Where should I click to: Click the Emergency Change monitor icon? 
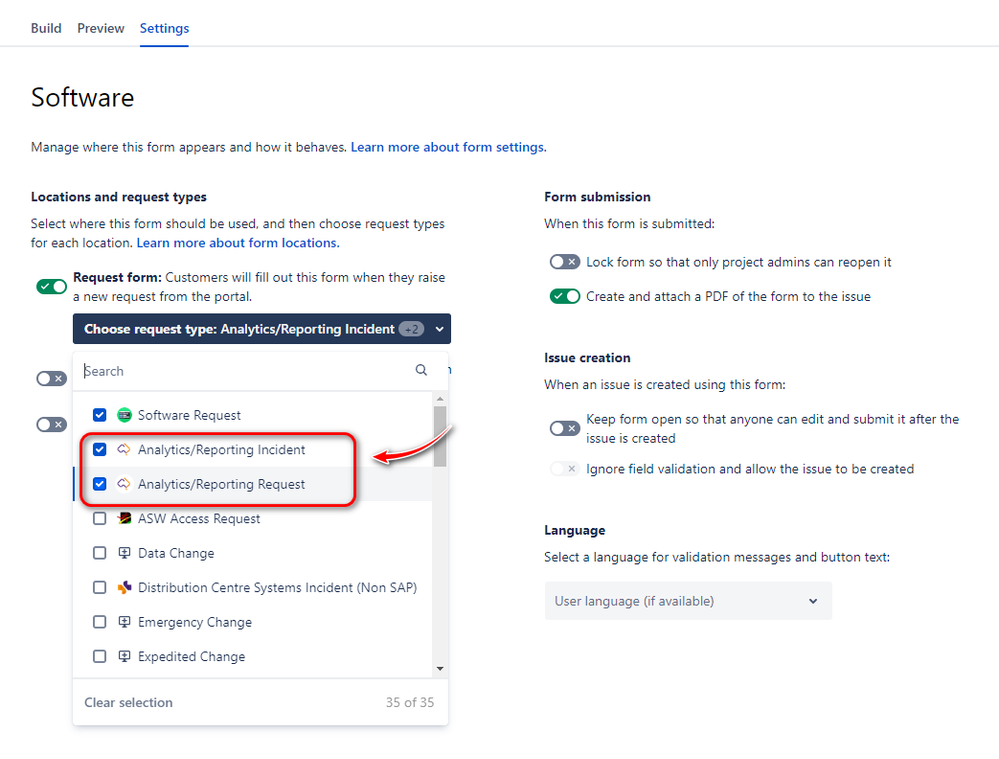pos(124,621)
